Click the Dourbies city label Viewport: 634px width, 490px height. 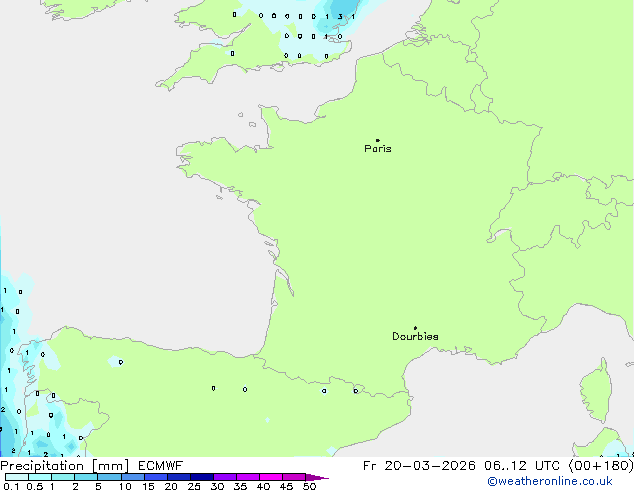(x=415, y=336)
